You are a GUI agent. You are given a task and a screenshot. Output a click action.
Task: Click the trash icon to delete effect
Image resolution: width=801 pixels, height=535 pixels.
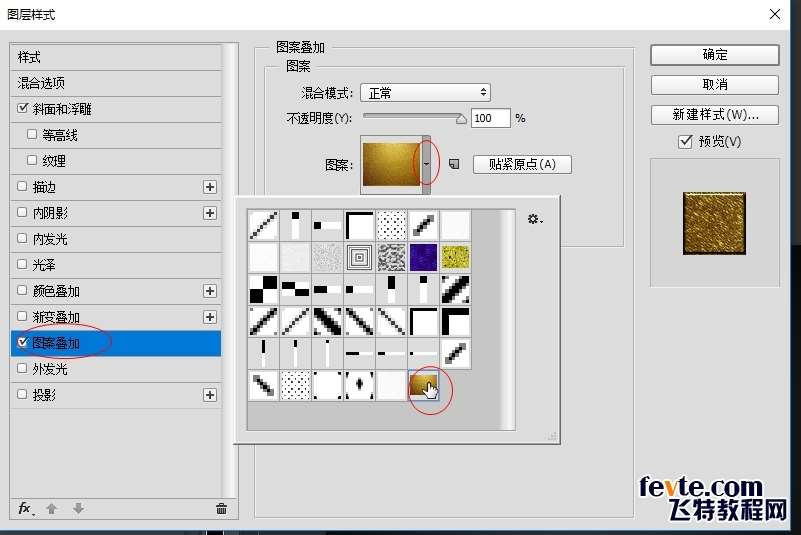click(x=221, y=508)
